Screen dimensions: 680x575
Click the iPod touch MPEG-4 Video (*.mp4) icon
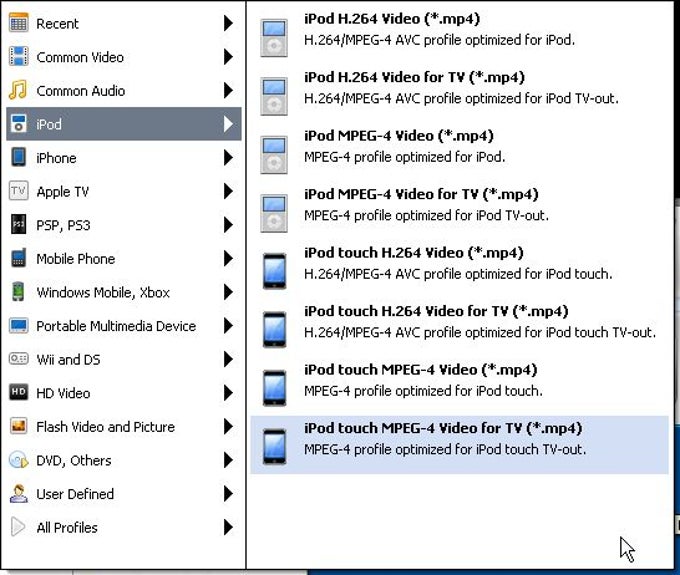tap(275, 388)
